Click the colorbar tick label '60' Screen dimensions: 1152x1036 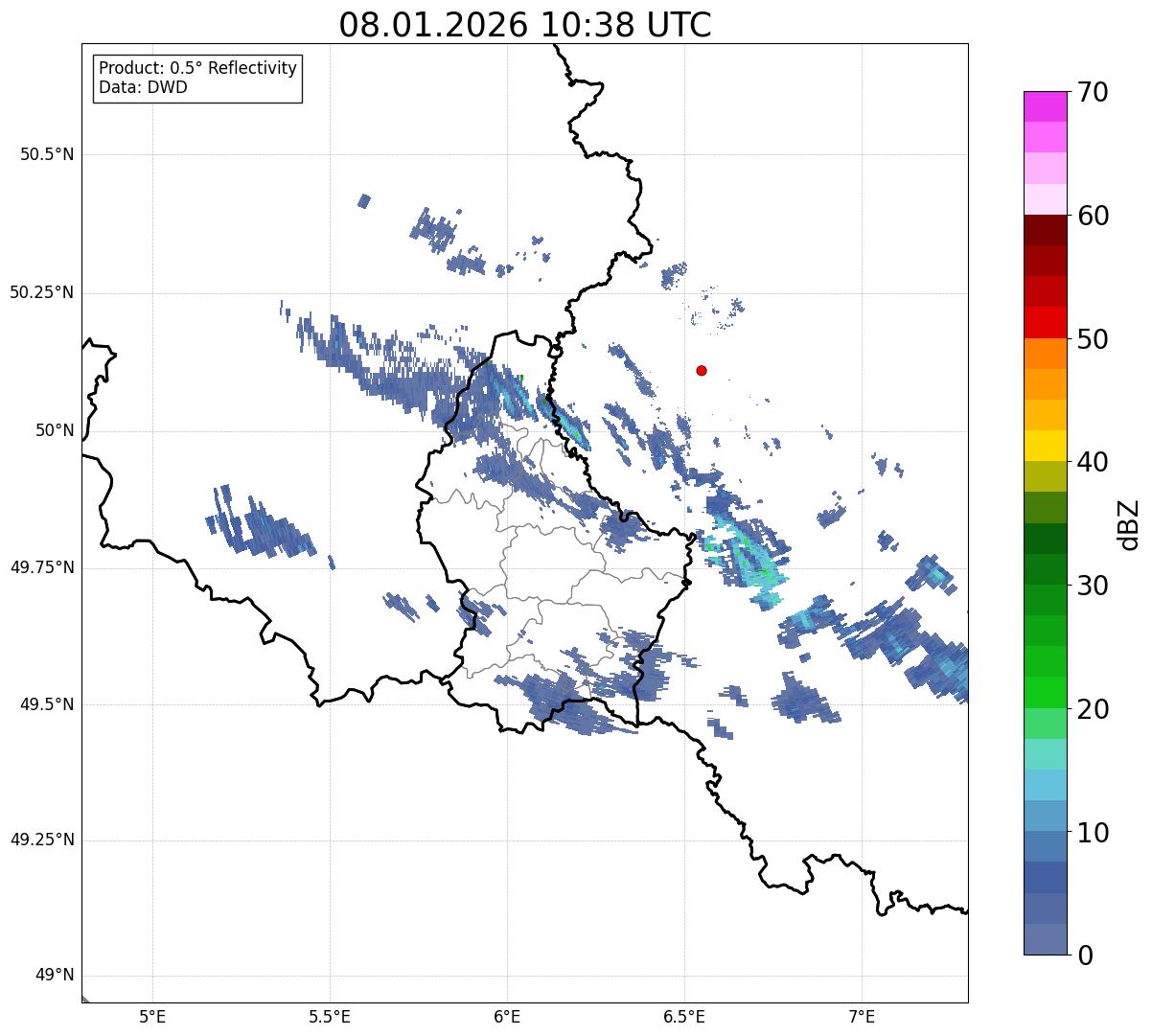[1093, 216]
